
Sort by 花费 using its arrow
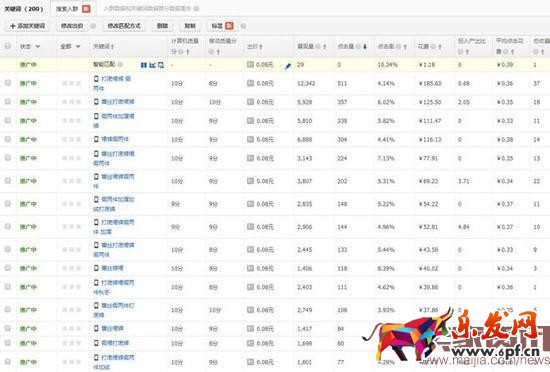[x=440, y=47]
